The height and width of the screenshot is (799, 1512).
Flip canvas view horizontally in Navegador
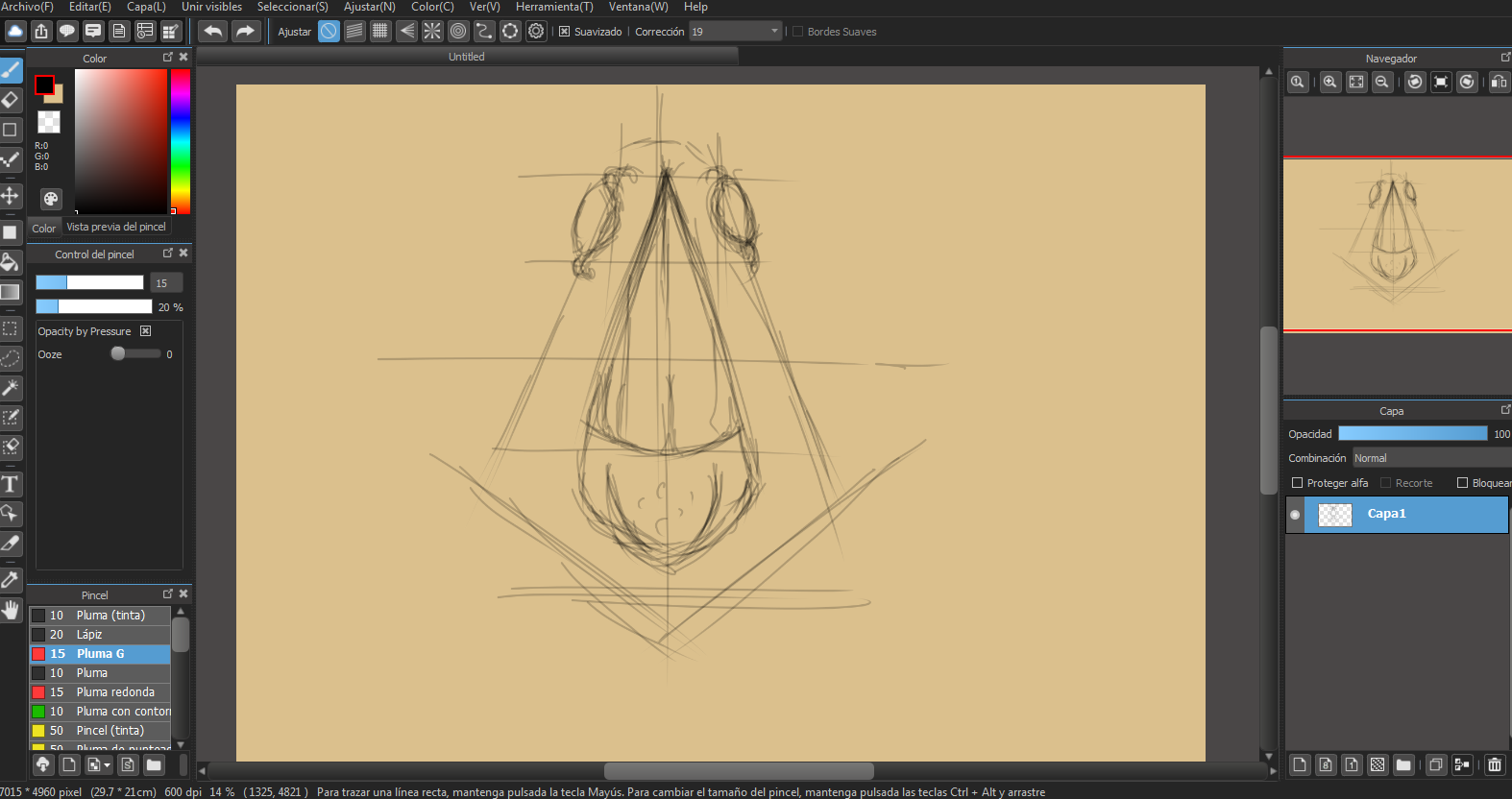(x=1500, y=83)
